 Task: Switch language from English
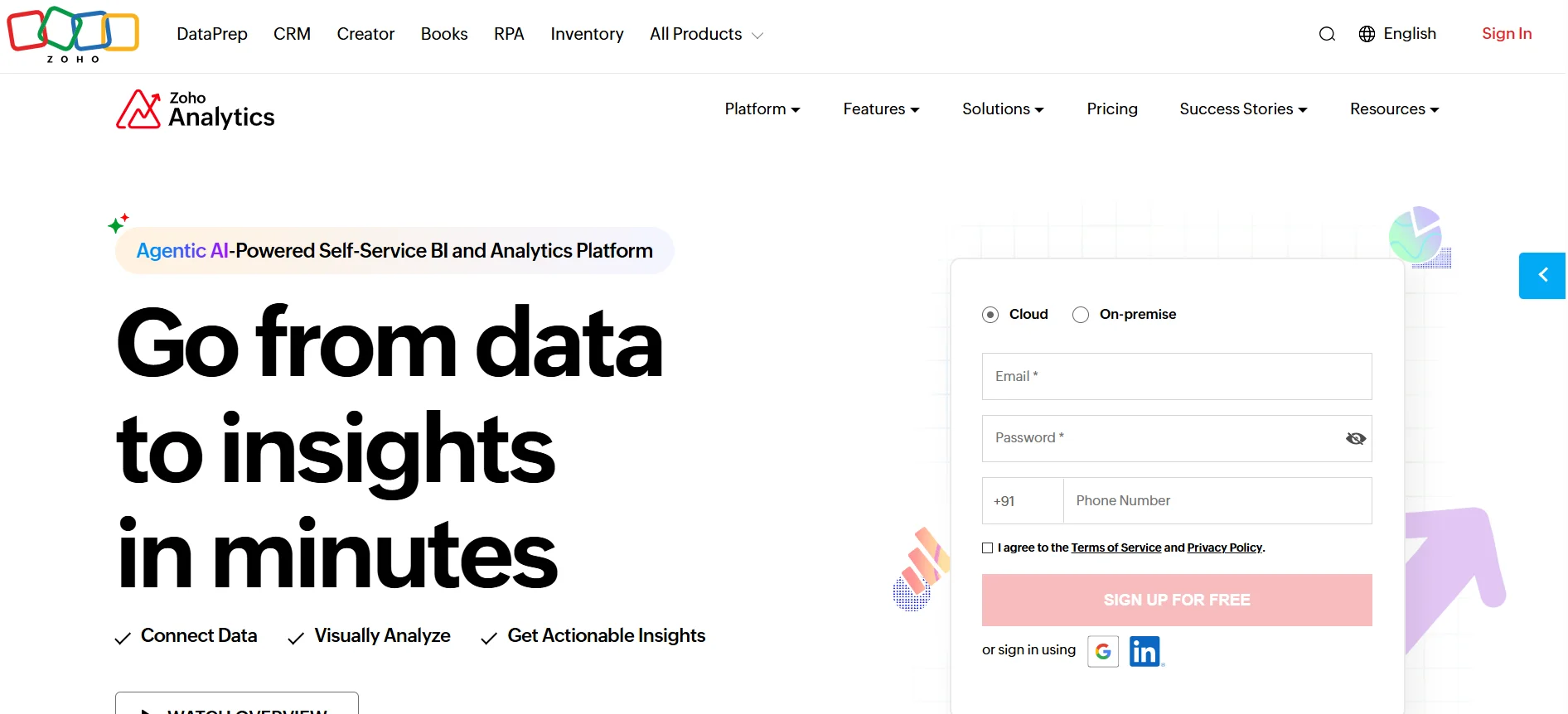coord(1409,34)
